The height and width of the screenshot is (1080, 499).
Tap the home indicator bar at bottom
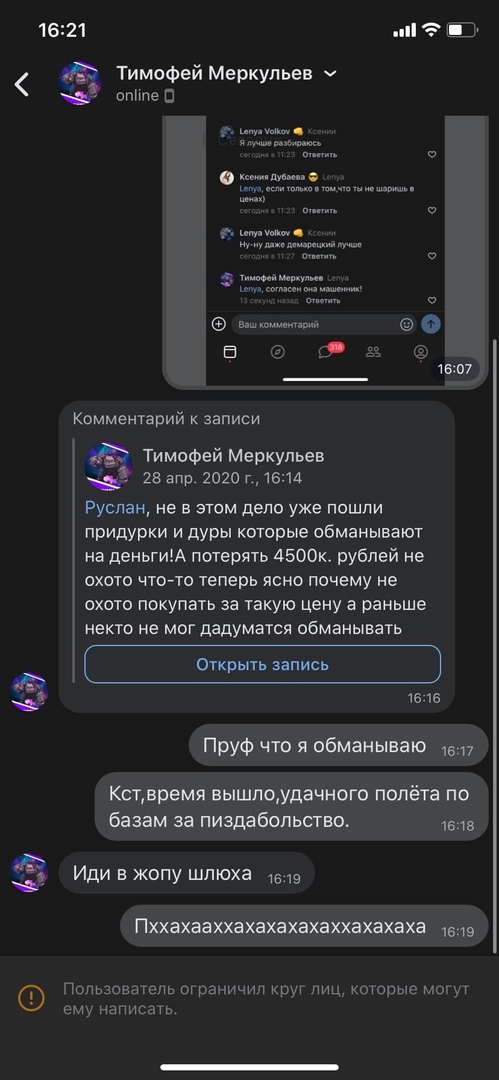[250, 1067]
